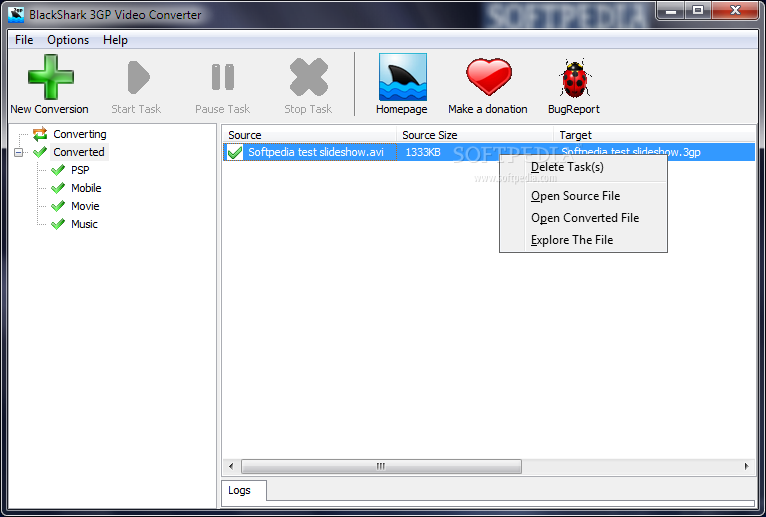Click the BugReport label
The image size is (766, 517).
[x=574, y=109]
